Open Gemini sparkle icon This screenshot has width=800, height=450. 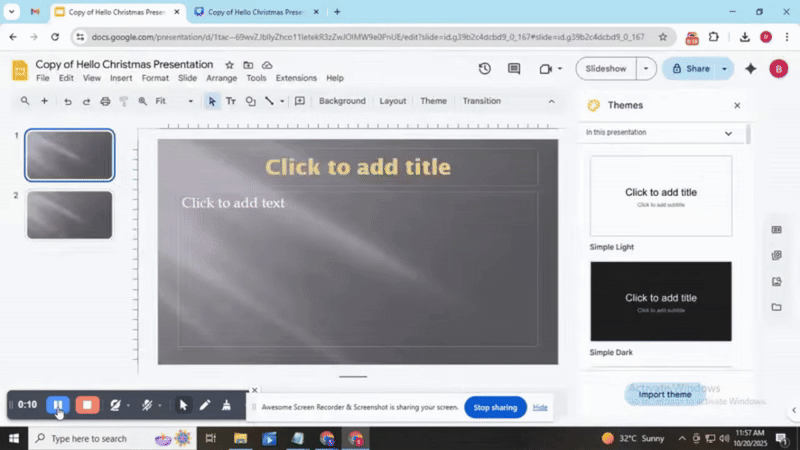(x=751, y=69)
